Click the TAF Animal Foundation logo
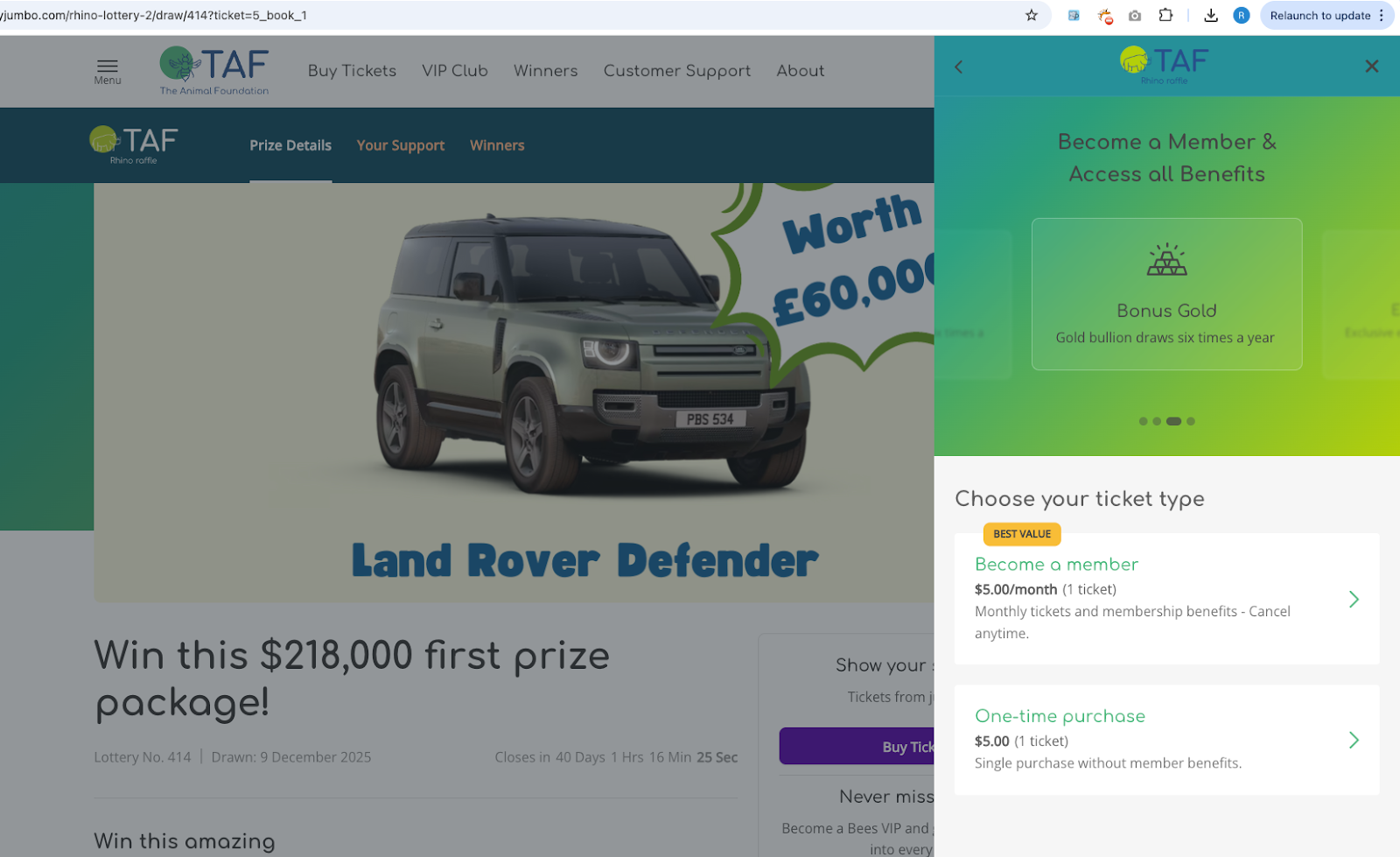1400x857 pixels. coord(214,71)
